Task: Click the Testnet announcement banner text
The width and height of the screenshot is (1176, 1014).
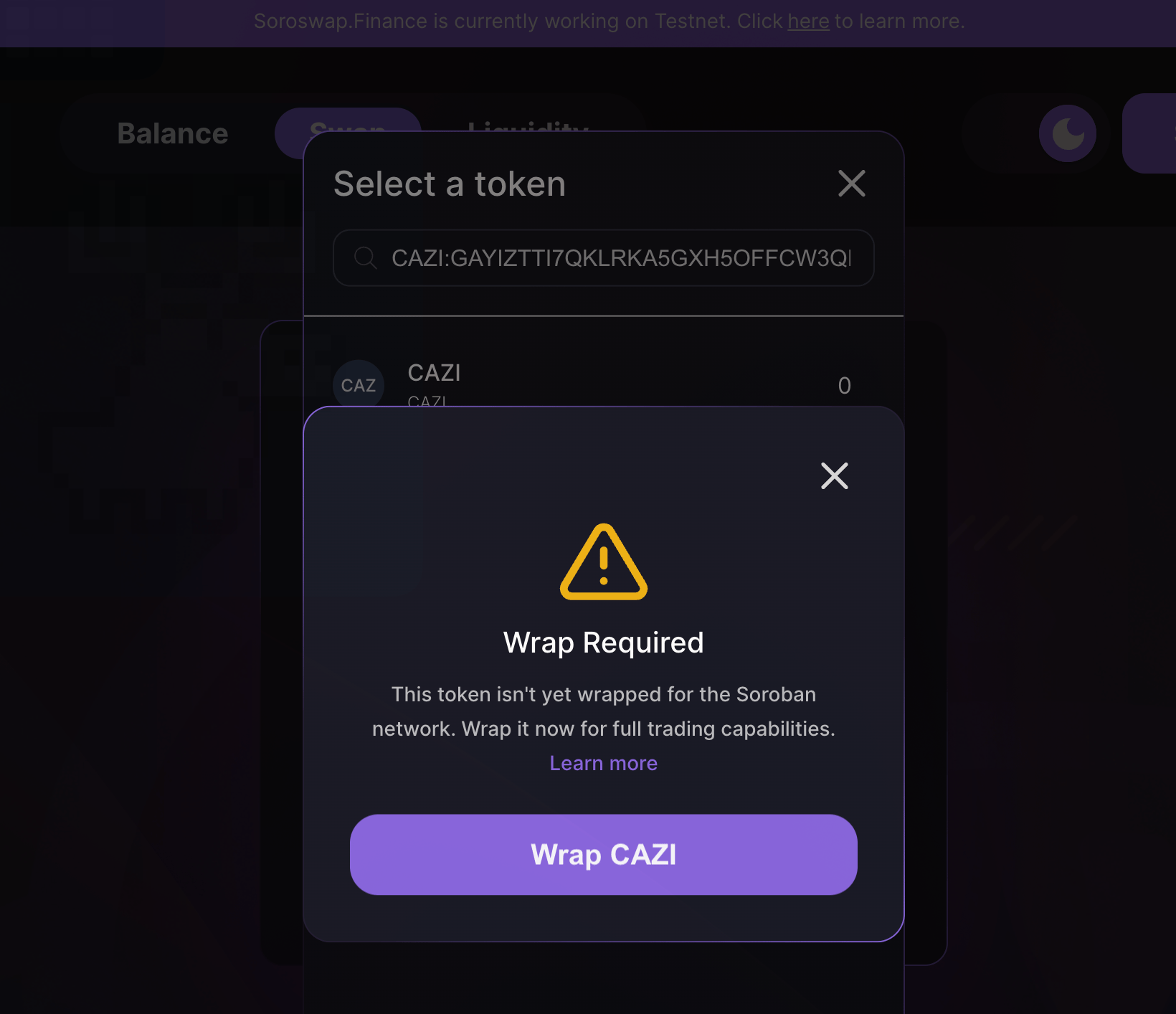Action: coord(610,22)
